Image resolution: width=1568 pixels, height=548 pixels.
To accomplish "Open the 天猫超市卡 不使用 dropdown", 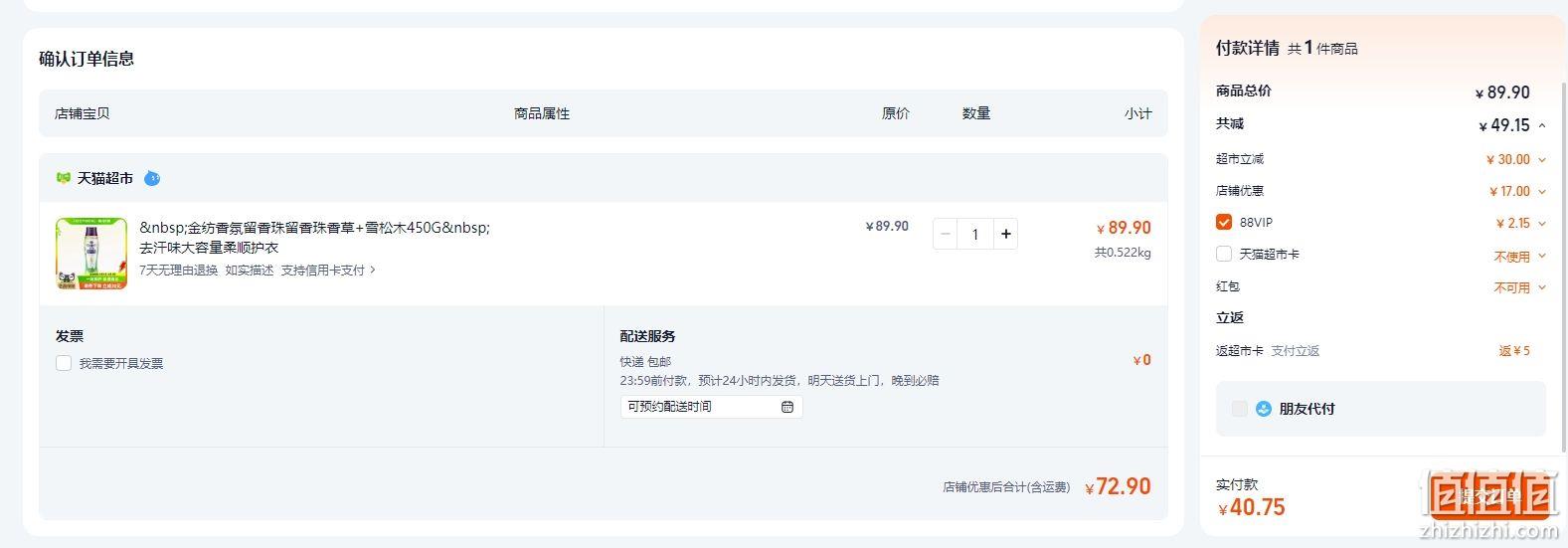I will tap(1520, 256).
